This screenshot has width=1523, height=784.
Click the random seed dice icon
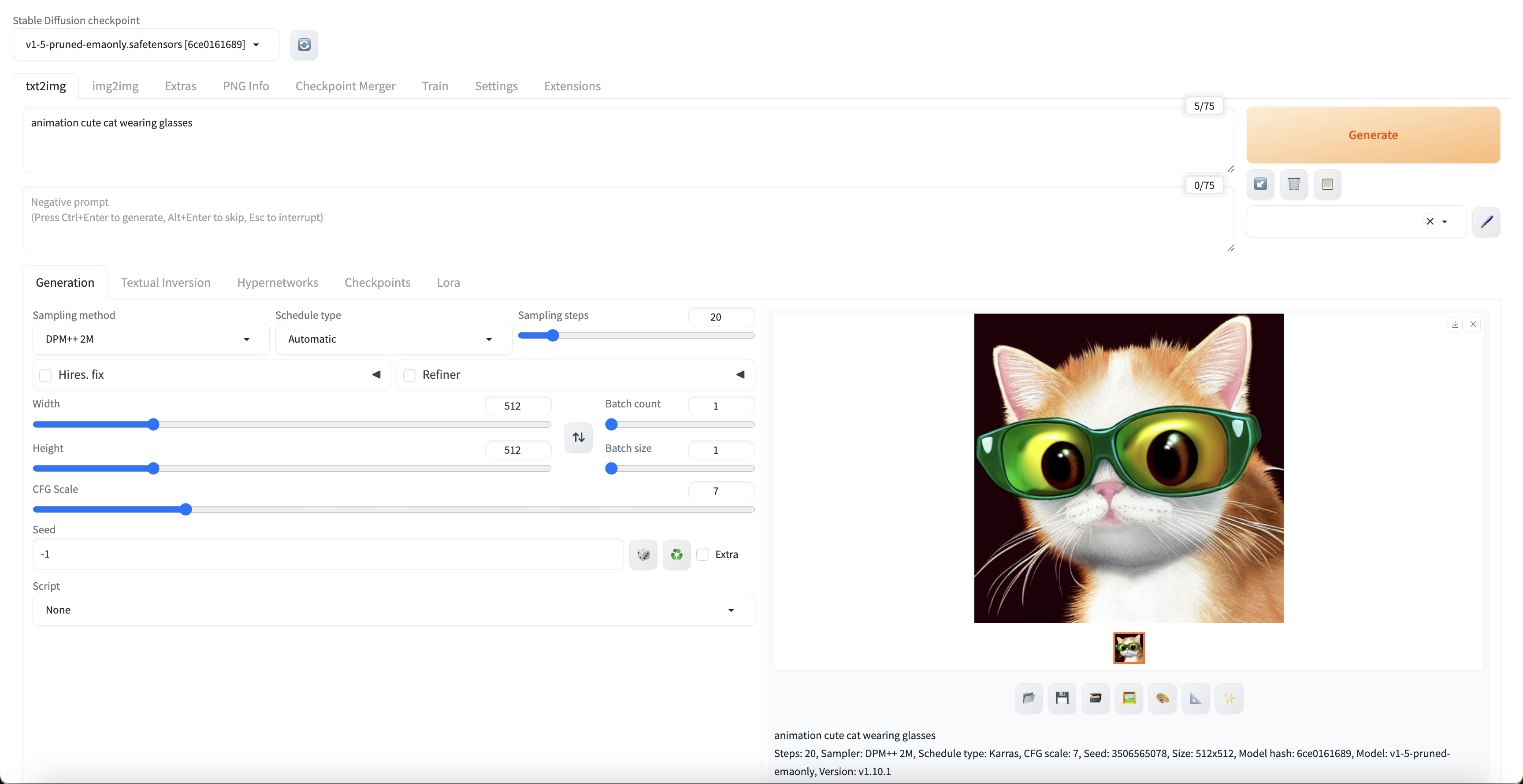coord(643,554)
